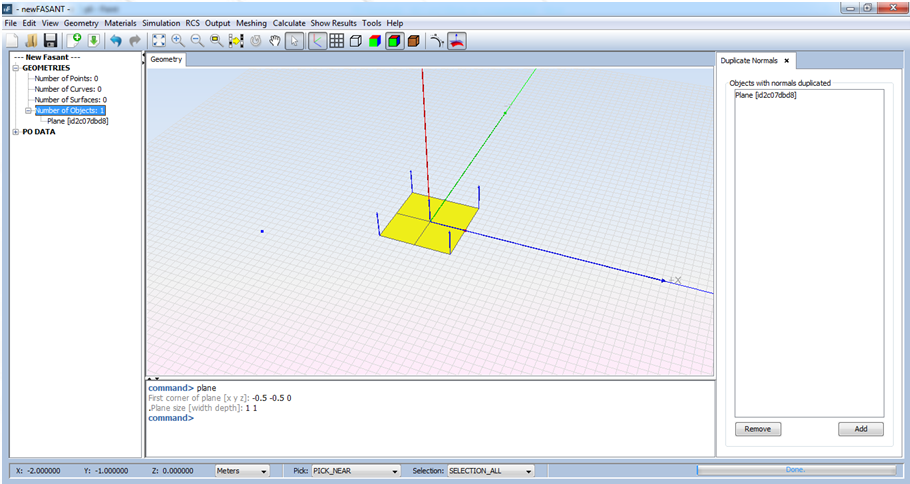Select the Zoom in magnifier tool

(x=178, y=41)
